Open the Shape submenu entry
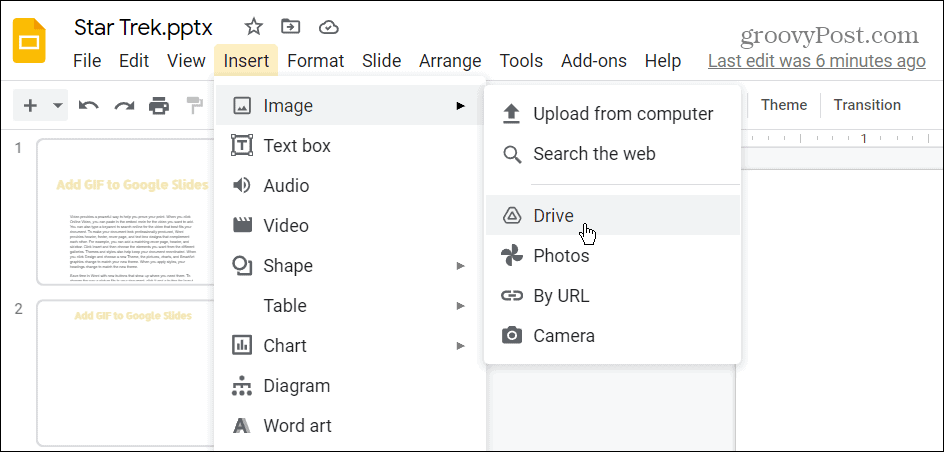 [x=349, y=265]
